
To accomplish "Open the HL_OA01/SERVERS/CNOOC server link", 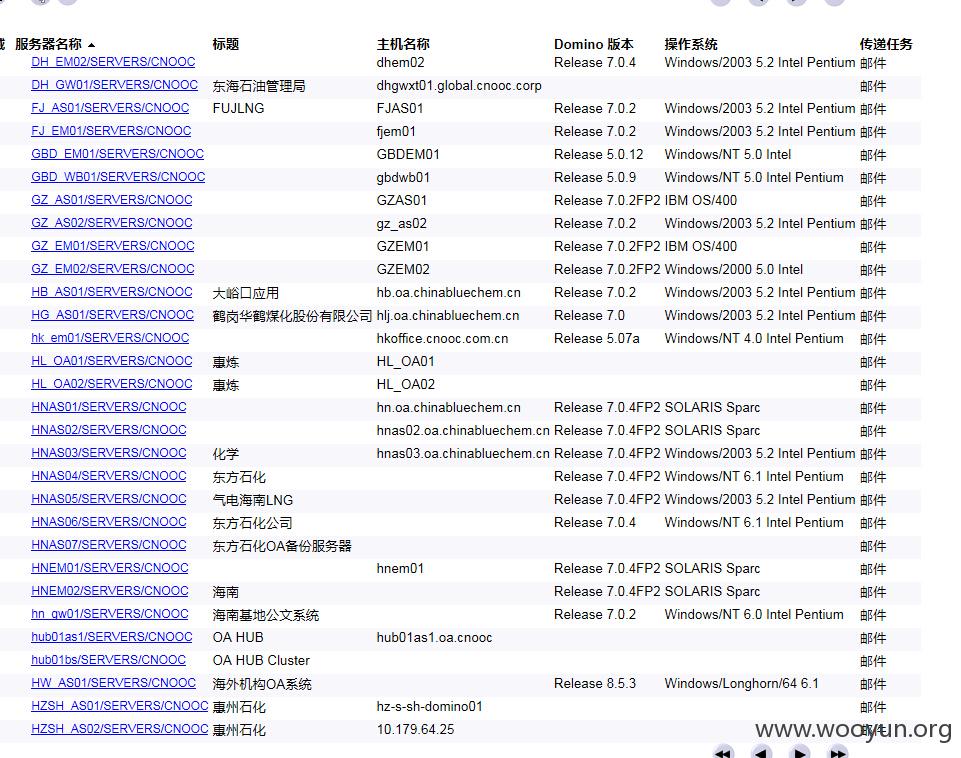I will click(112, 360).
